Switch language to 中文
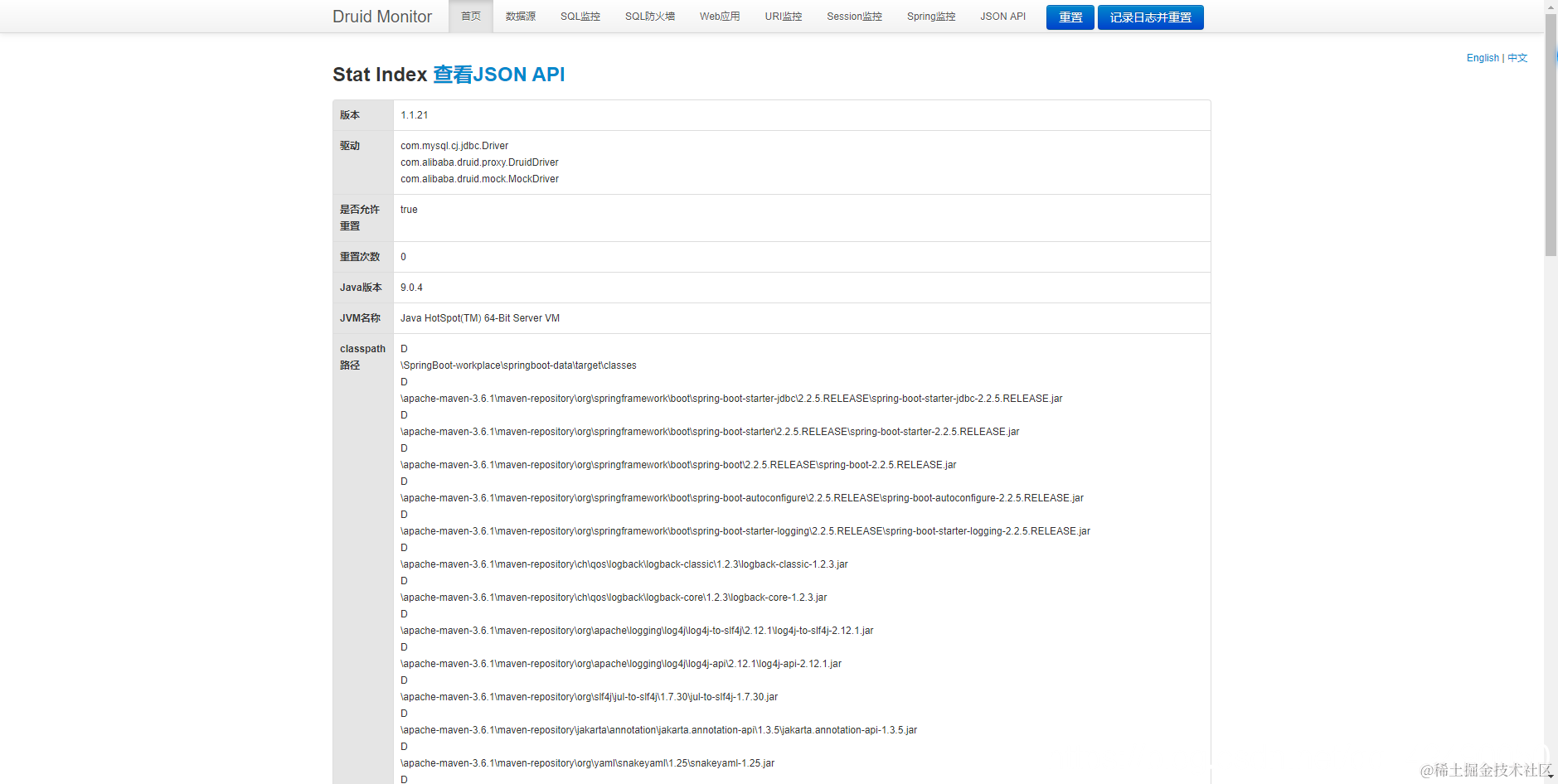Image resolution: width=1558 pixels, height=784 pixels. coord(1517,58)
